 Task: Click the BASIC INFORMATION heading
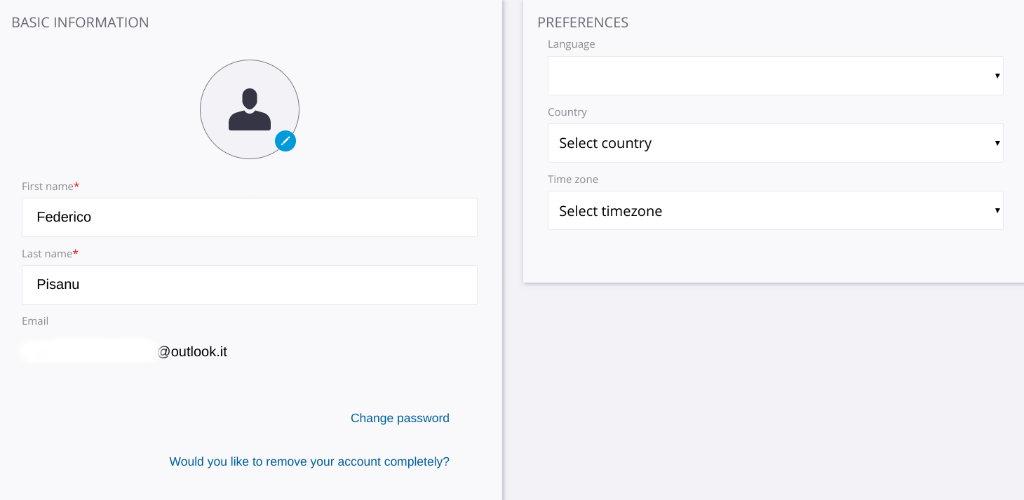(x=80, y=22)
